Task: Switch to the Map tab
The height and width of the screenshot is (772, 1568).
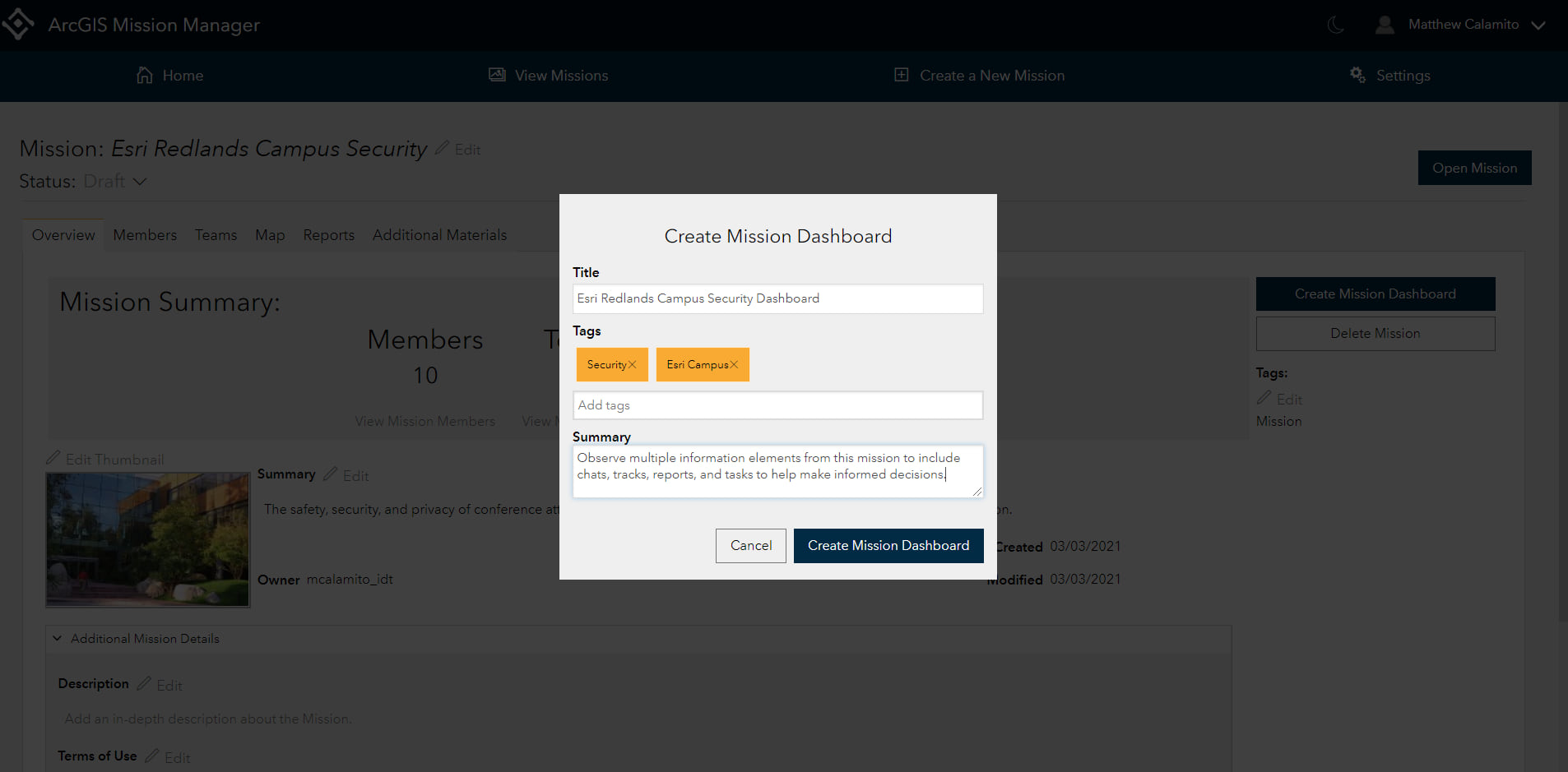Action: pyautogui.click(x=270, y=235)
